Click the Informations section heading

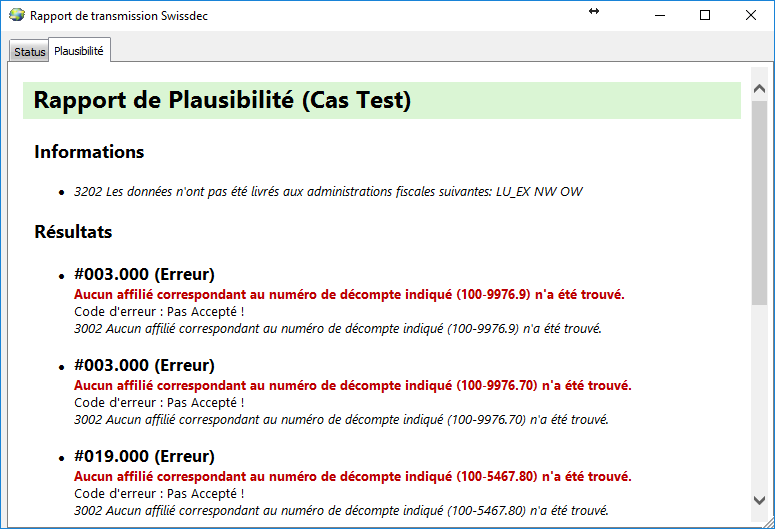pos(89,152)
